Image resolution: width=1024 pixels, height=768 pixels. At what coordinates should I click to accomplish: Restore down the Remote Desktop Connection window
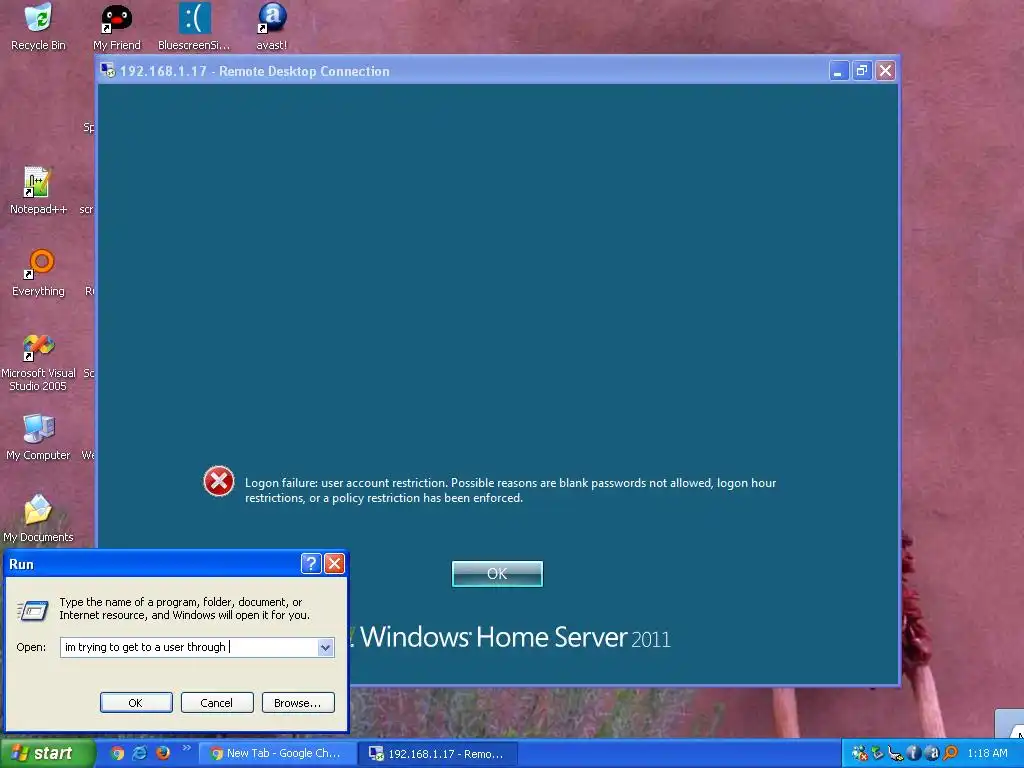[862, 71]
